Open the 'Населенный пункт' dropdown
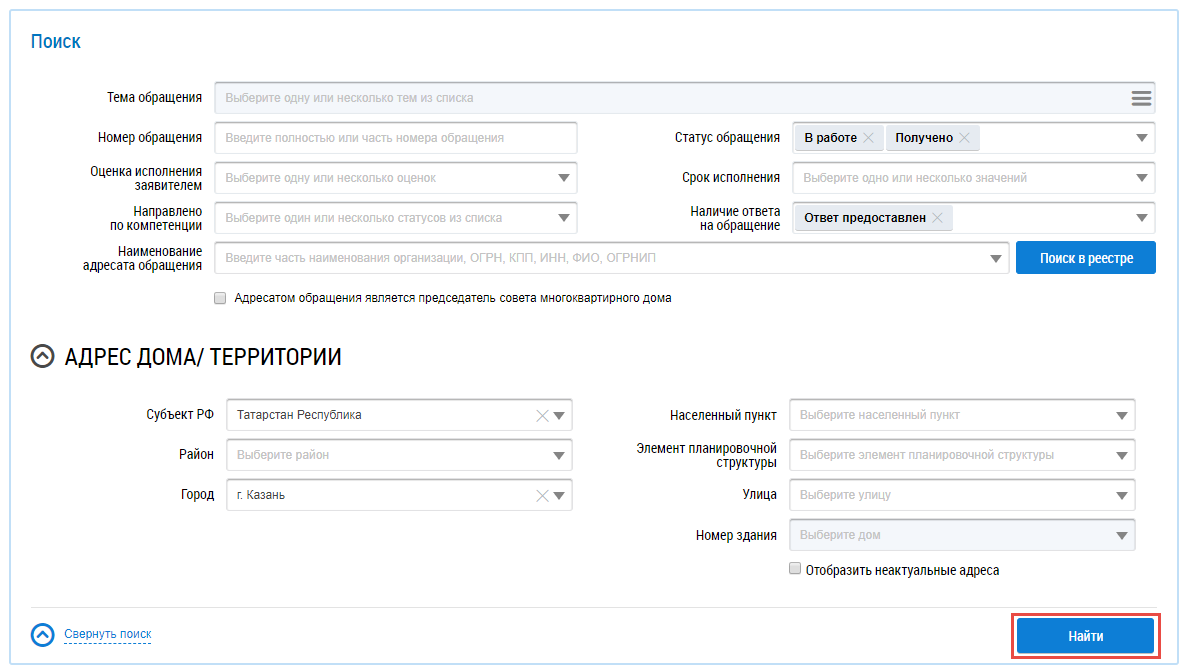Screen dimensions: 1187x671 pyautogui.click(x=1122, y=415)
